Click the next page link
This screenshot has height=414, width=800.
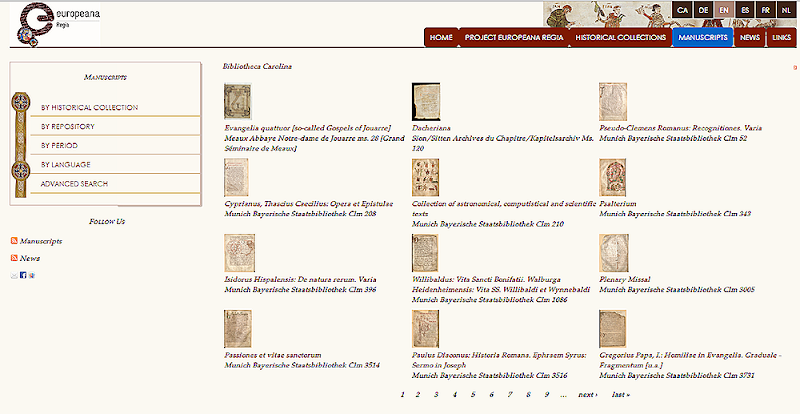coord(588,395)
